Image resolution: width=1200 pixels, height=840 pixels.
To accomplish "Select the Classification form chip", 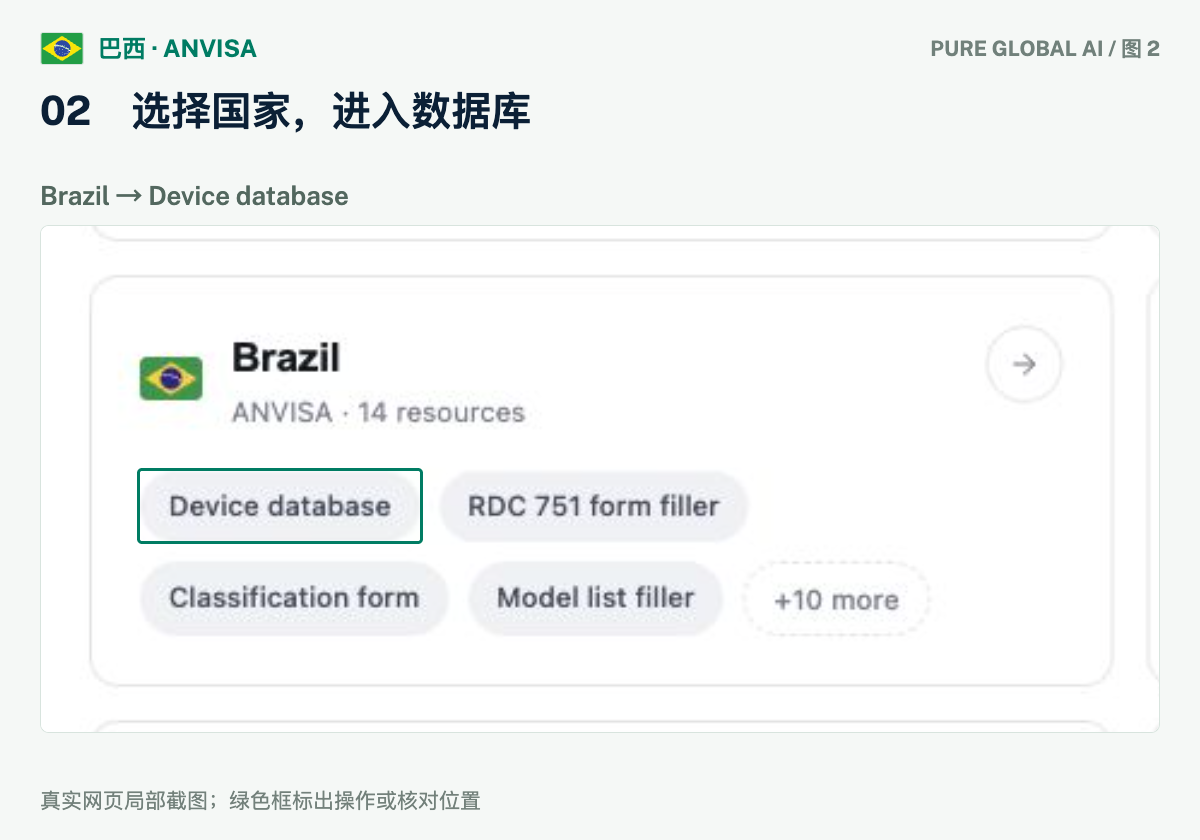I will pyautogui.click(x=294, y=598).
